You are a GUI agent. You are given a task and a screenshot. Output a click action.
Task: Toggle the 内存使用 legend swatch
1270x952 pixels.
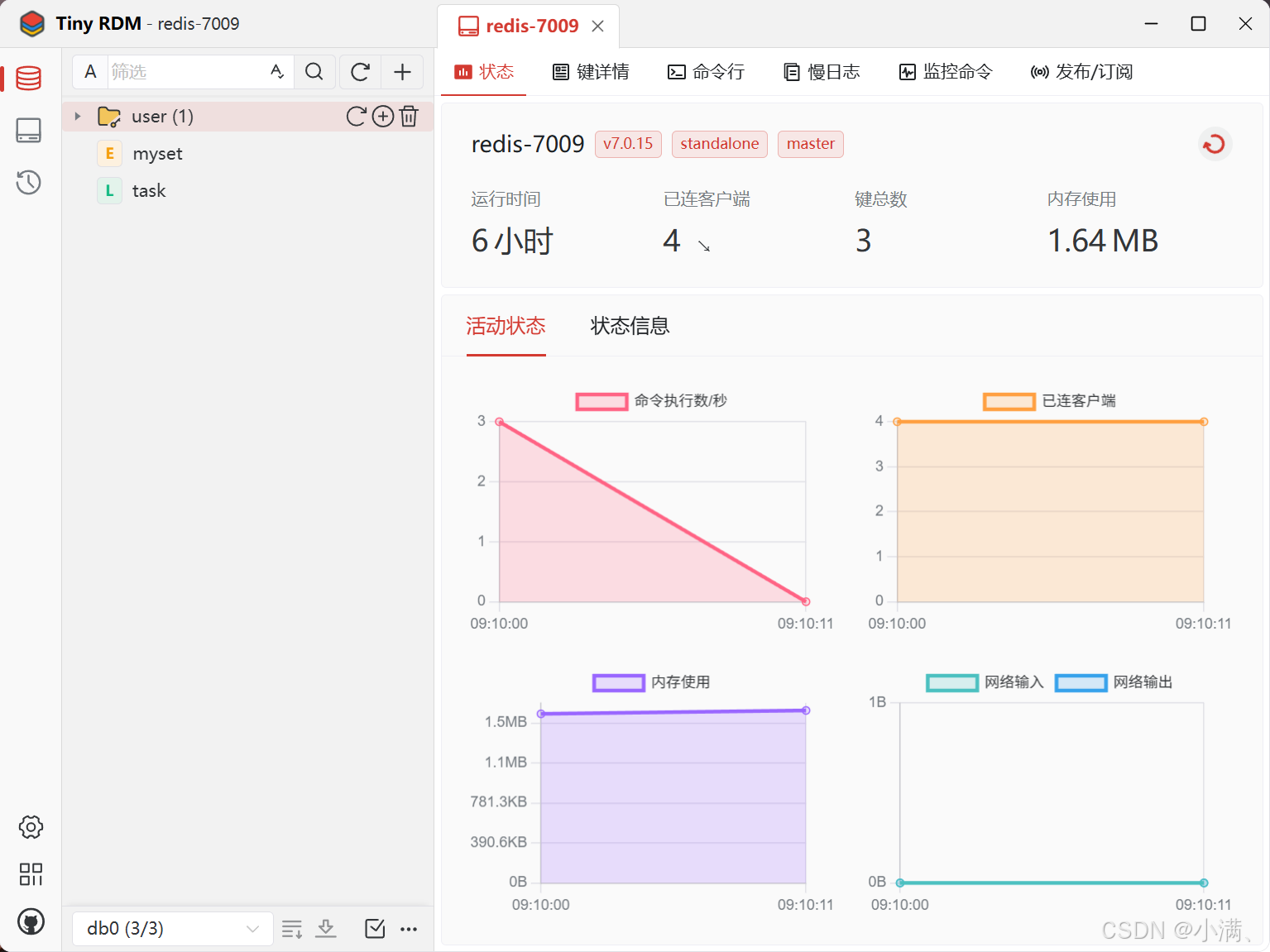(x=618, y=682)
